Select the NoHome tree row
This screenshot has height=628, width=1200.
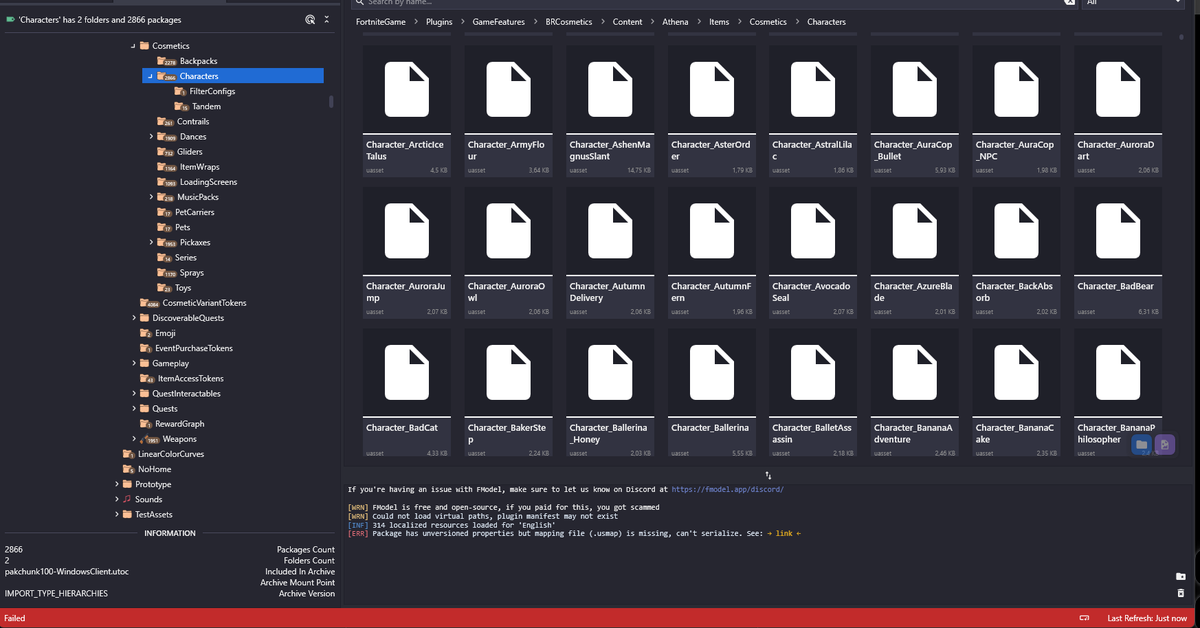coord(145,469)
